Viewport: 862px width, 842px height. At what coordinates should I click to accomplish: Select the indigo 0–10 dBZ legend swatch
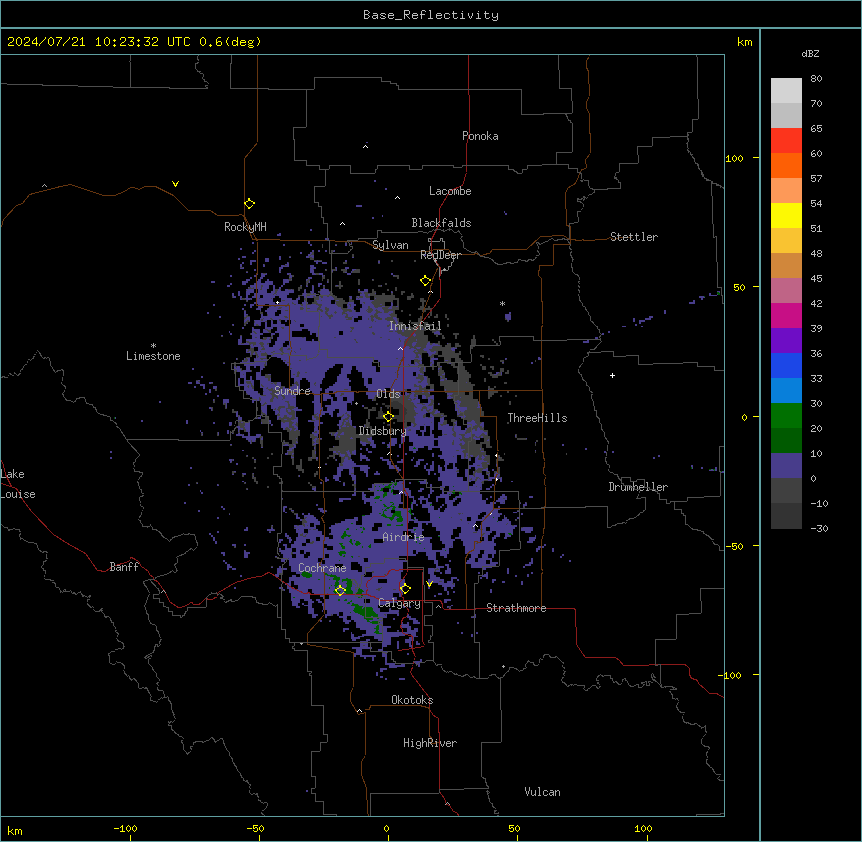pyautogui.click(x=786, y=466)
